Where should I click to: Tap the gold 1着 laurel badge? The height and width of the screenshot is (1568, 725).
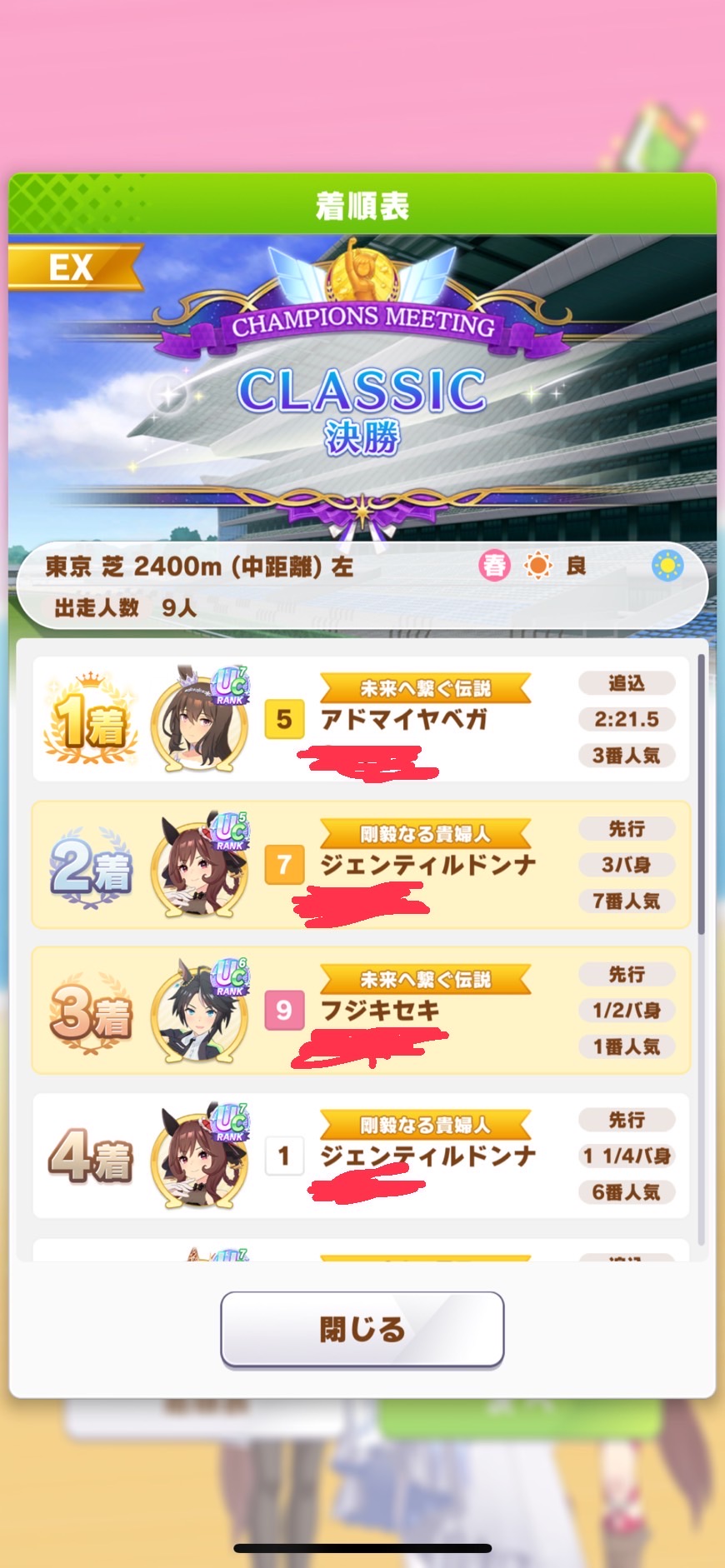[x=90, y=719]
